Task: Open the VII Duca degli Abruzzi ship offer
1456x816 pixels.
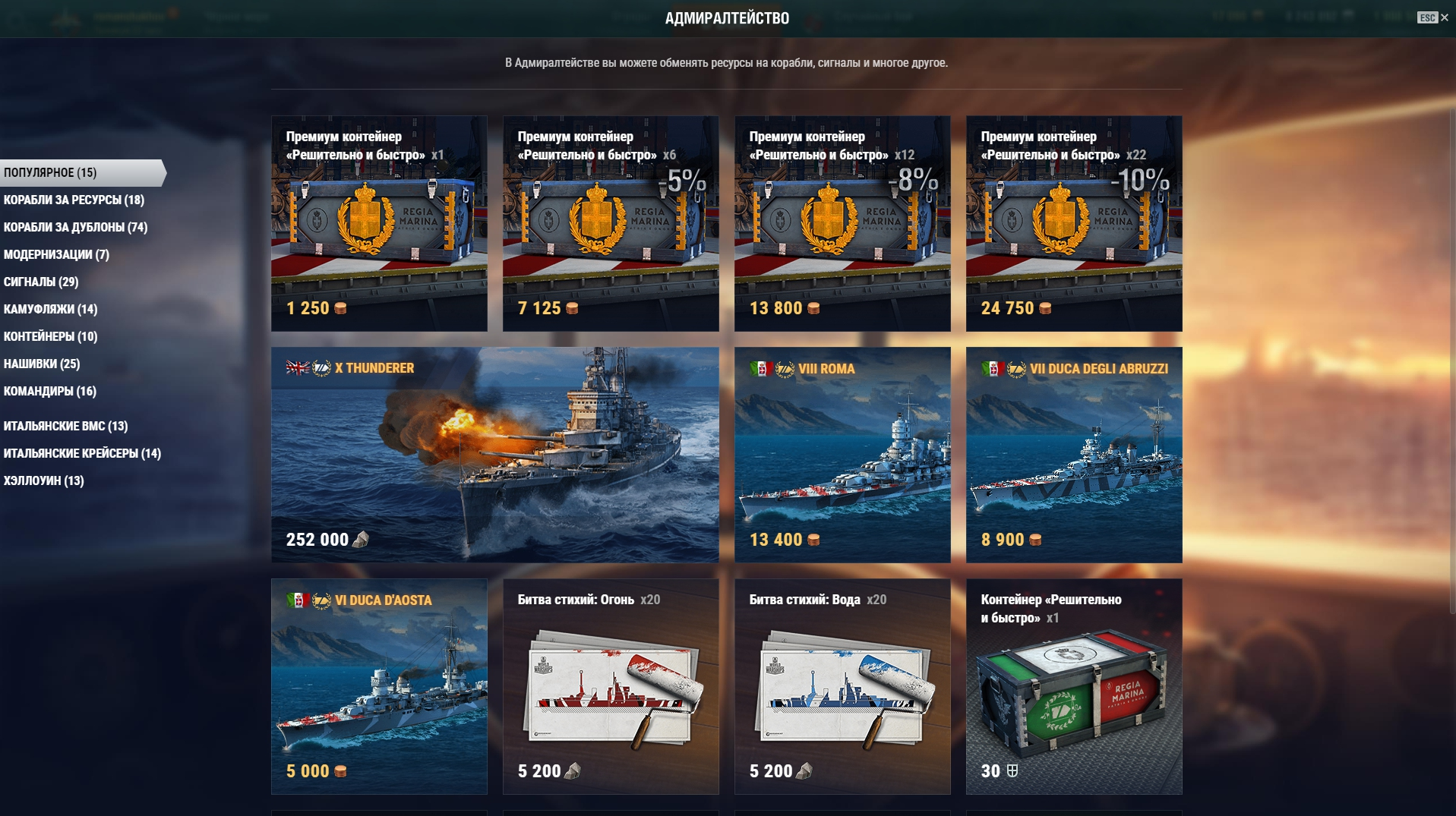Action: [1074, 455]
